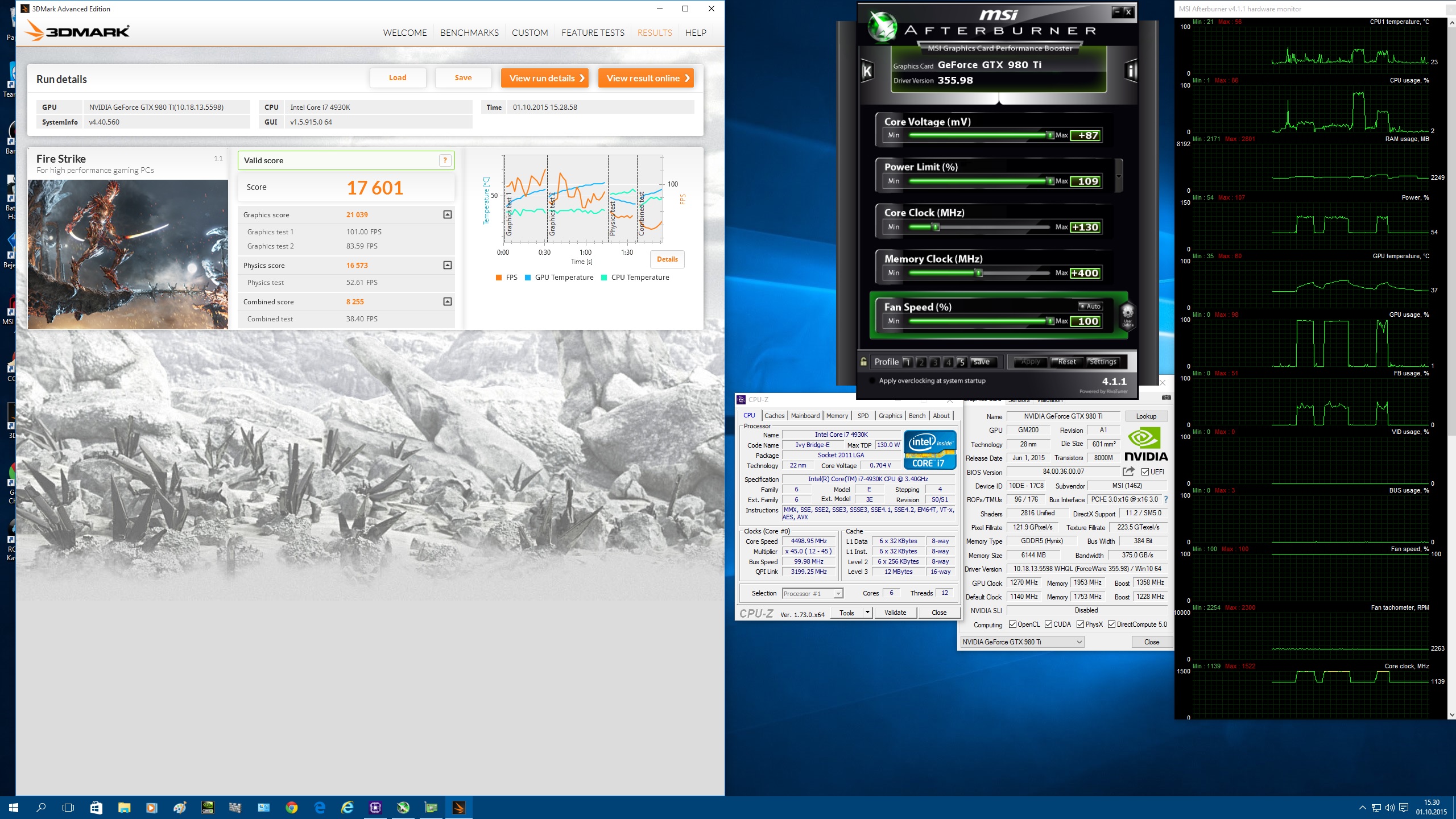Viewport: 1456px width, 819px height.
Task: Switch to CPU-Z Caches tab
Action: tap(774, 416)
